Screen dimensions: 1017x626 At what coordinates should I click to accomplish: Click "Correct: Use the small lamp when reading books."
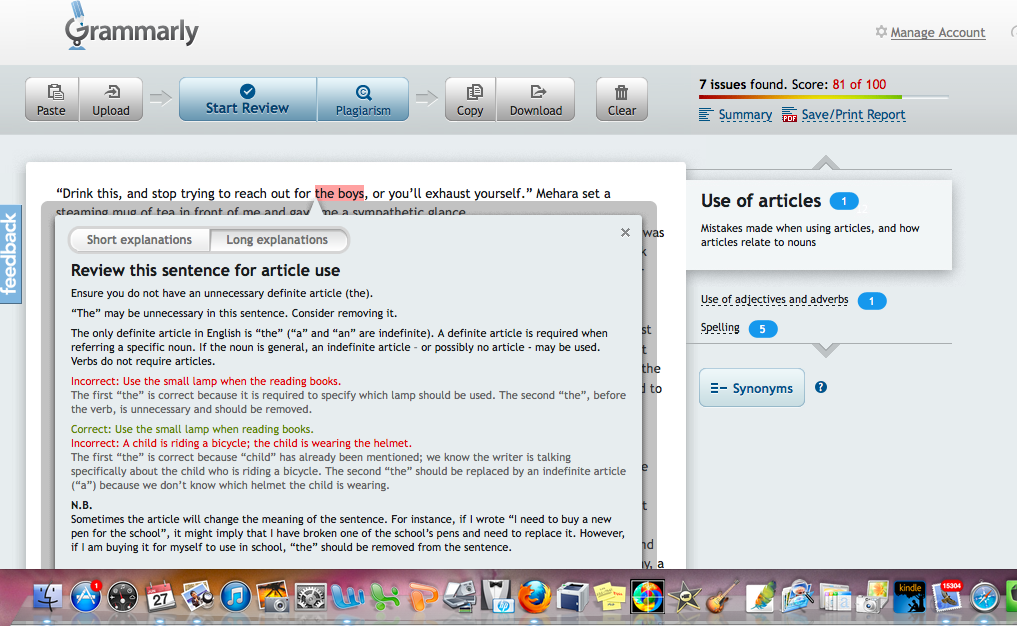pyautogui.click(x=192, y=429)
